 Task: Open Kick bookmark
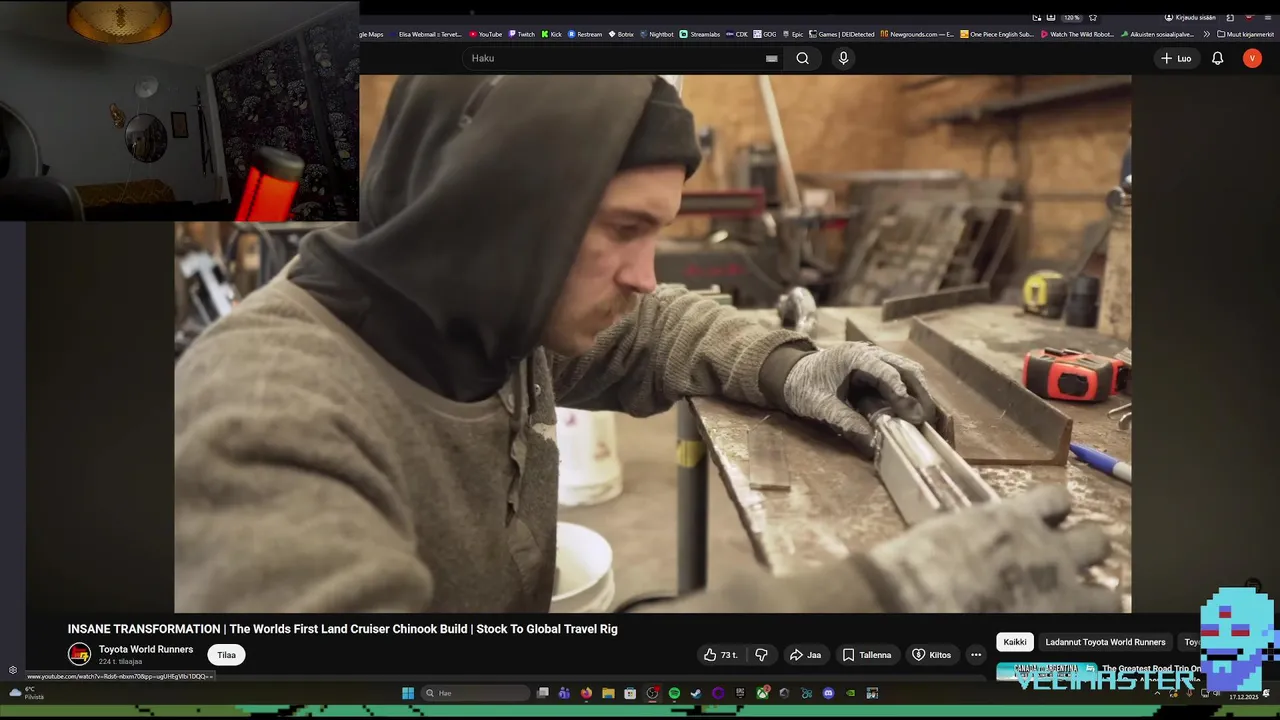tap(552, 34)
